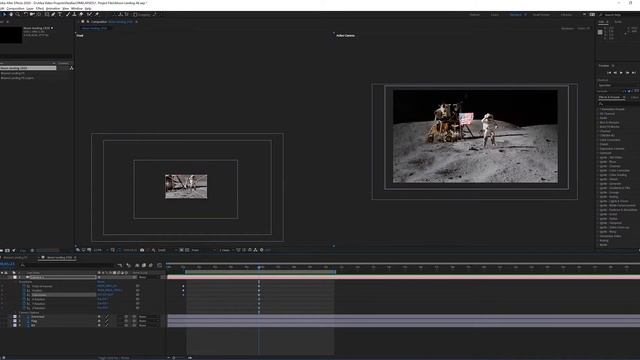Open the Window menu

point(77,8)
